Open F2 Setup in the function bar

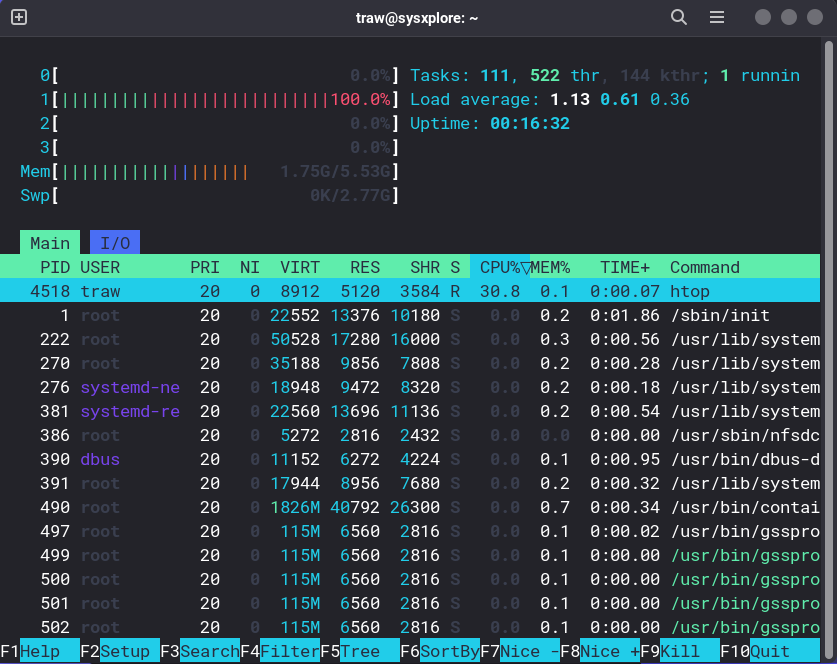(x=120, y=651)
